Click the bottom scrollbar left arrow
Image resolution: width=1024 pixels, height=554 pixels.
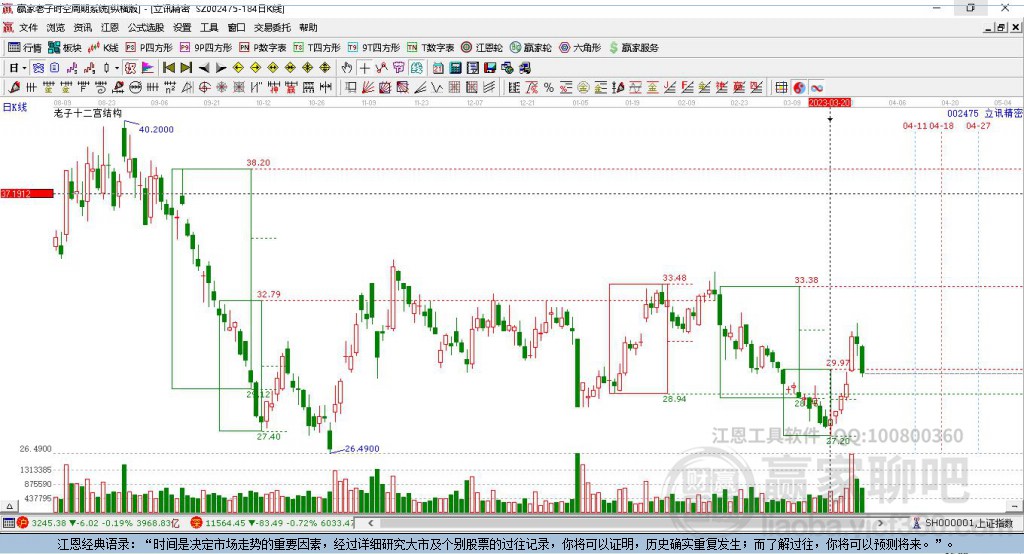click(x=371, y=523)
